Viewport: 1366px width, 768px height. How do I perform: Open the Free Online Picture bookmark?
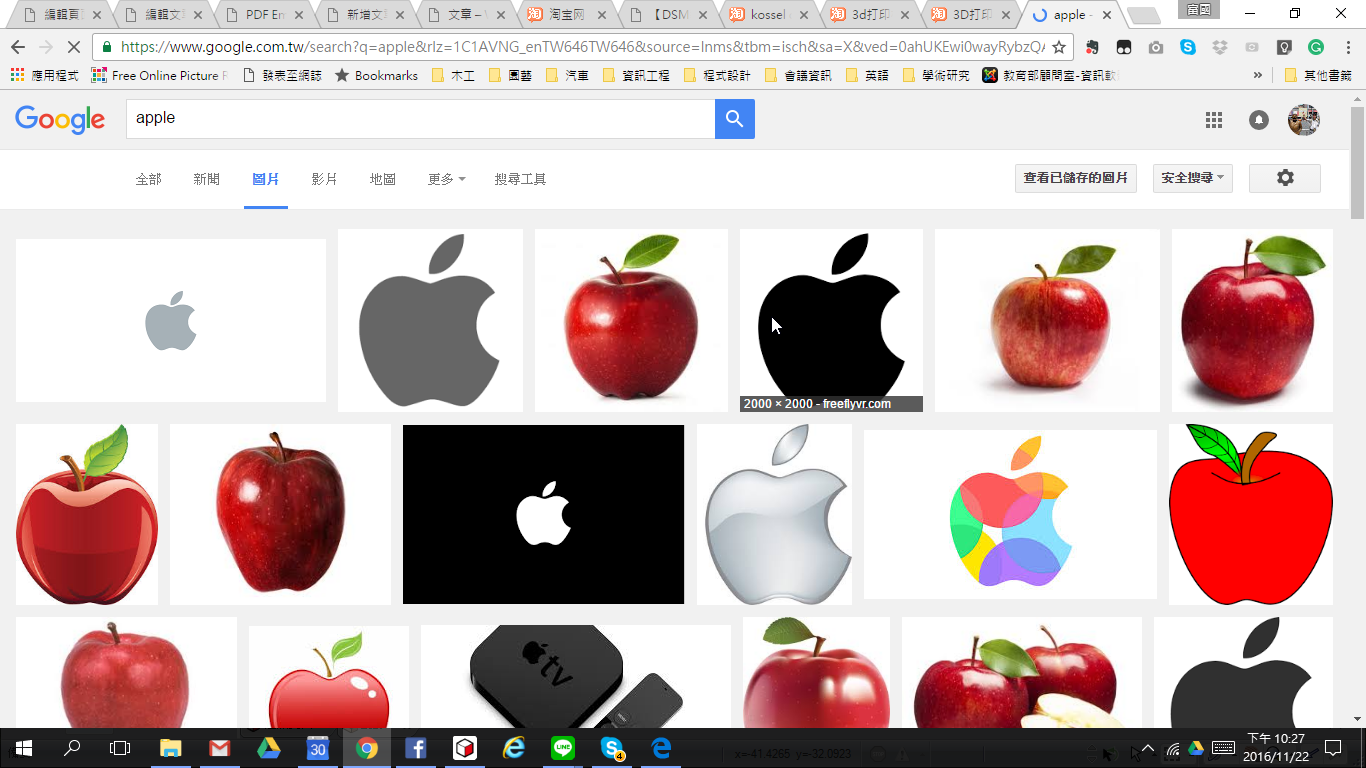coord(159,75)
